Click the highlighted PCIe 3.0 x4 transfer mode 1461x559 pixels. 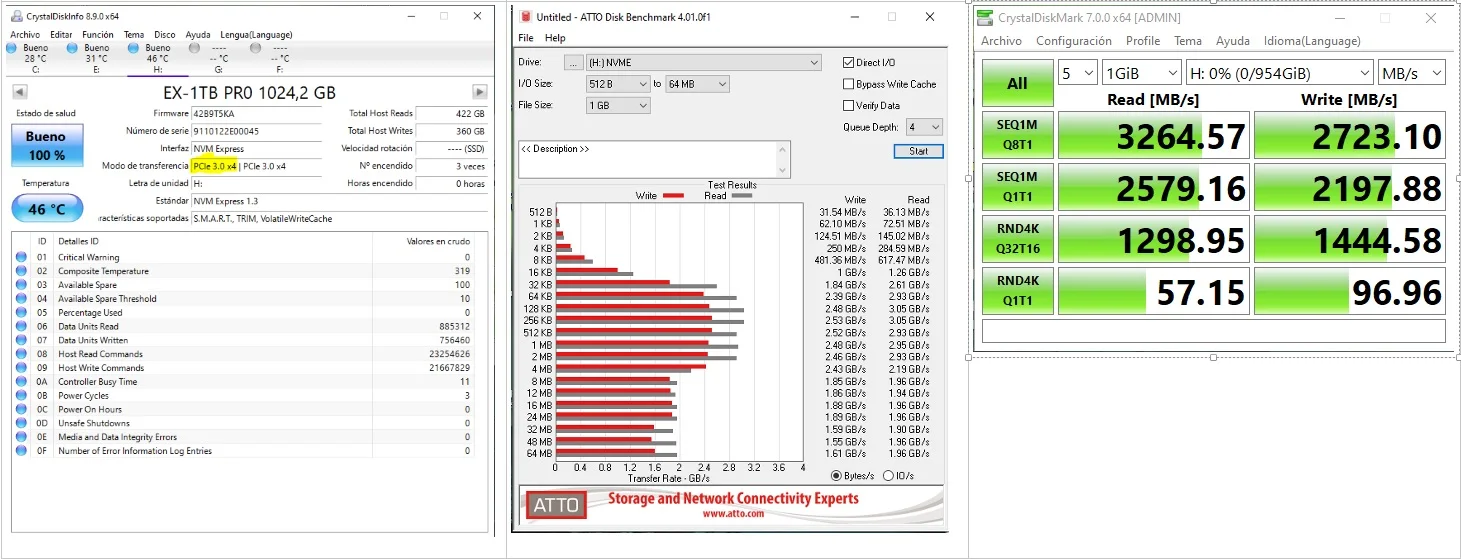(215, 166)
